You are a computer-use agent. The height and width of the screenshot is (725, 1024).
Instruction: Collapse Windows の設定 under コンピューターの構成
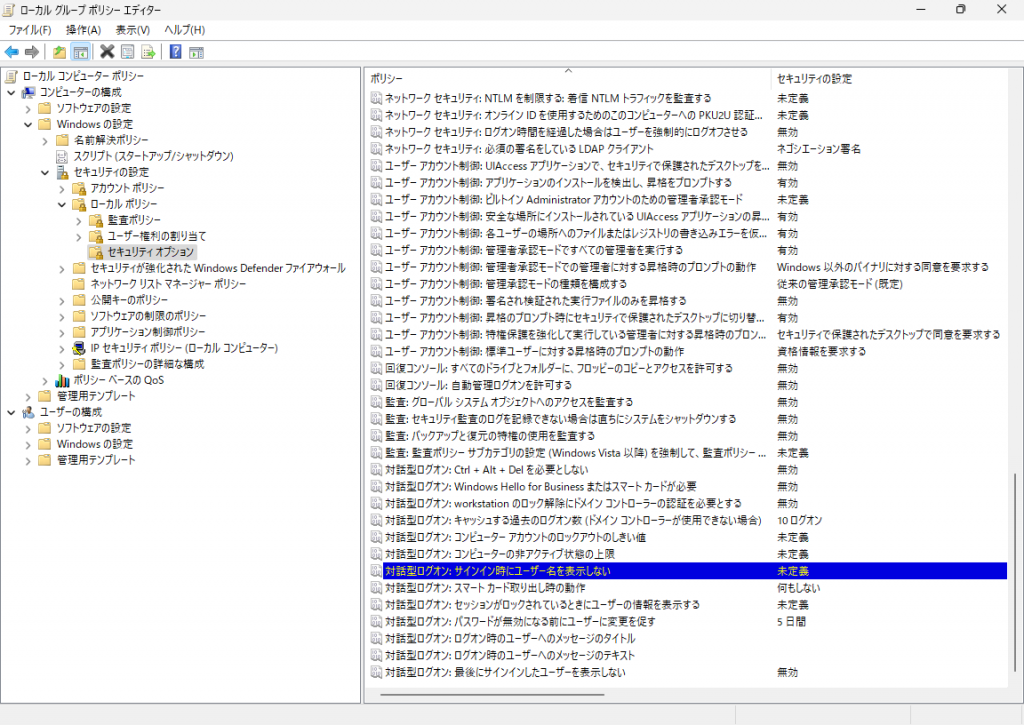tap(28, 124)
